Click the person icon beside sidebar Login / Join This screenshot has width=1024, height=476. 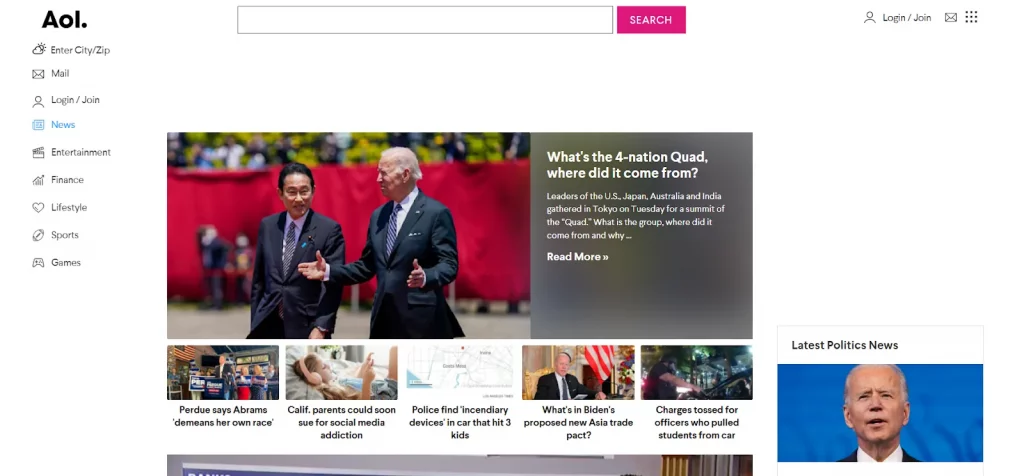(38, 101)
